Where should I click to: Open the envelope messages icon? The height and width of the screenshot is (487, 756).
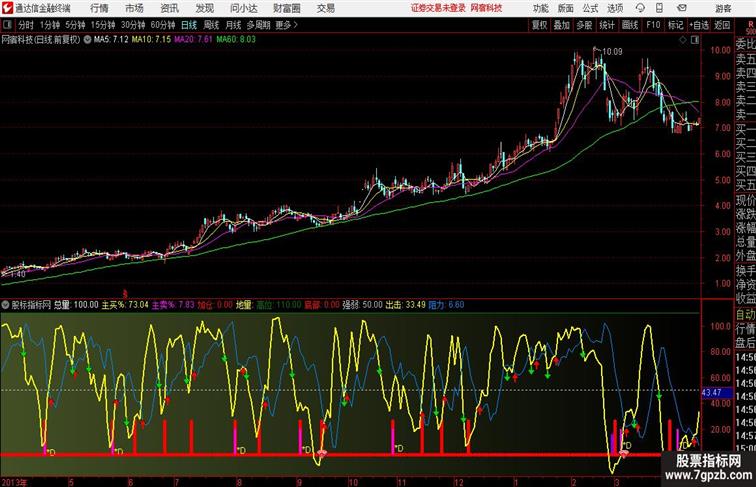pos(682,8)
